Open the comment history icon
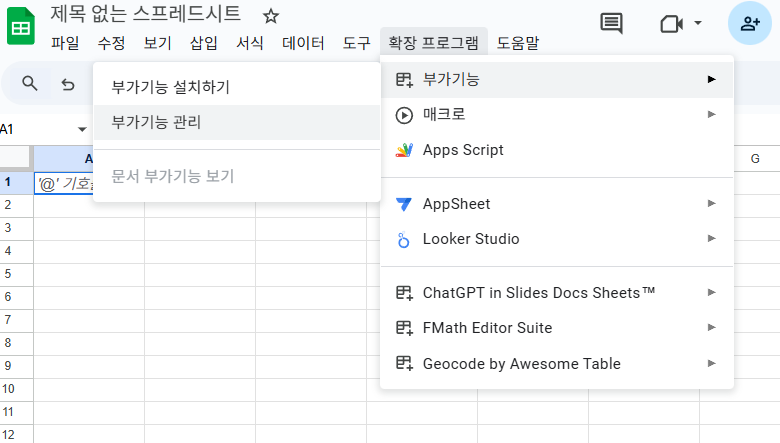 coord(611,23)
